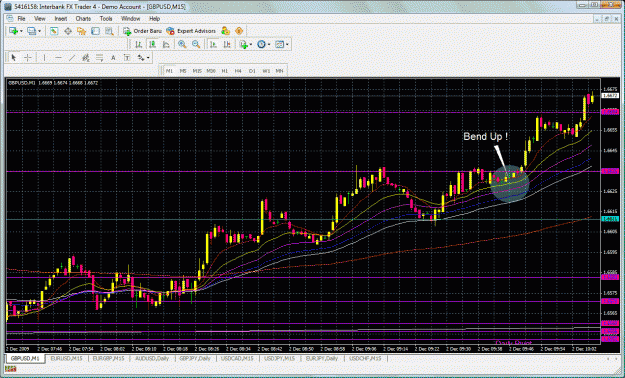Open the Tools menu
The width and height of the screenshot is (625, 378).
tap(106, 19)
